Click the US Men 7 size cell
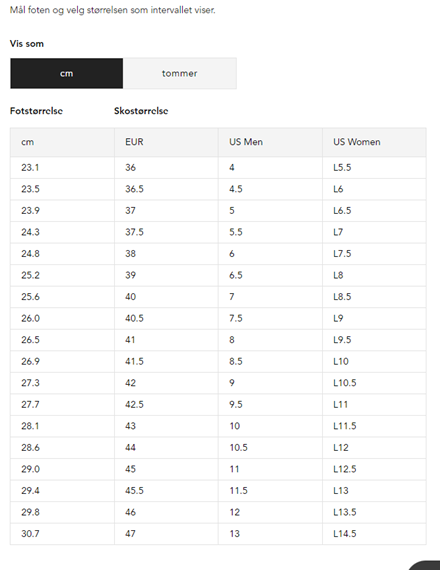This screenshot has height=570, width=440. click(270, 297)
